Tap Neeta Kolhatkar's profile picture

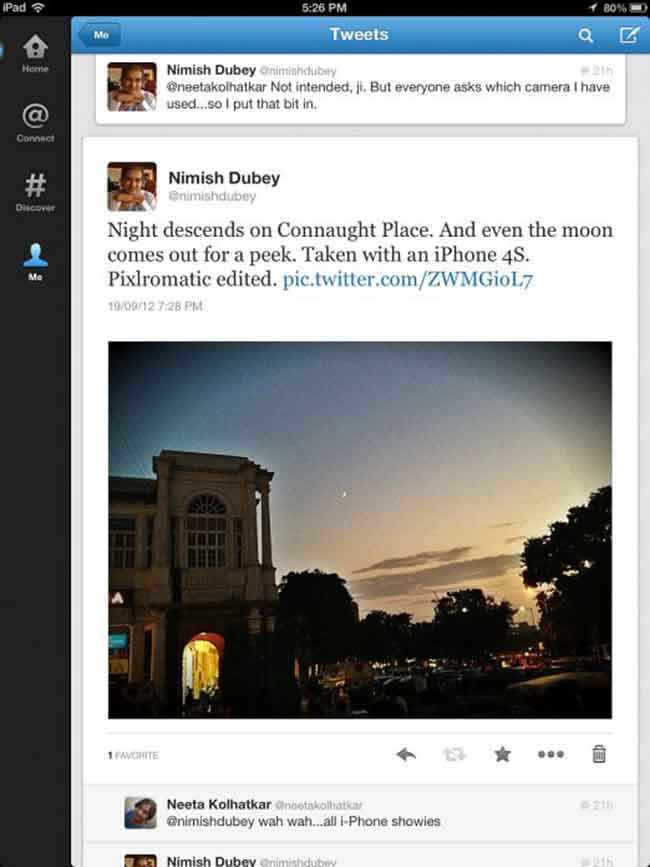pyautogui.click(x=140, y=813)
